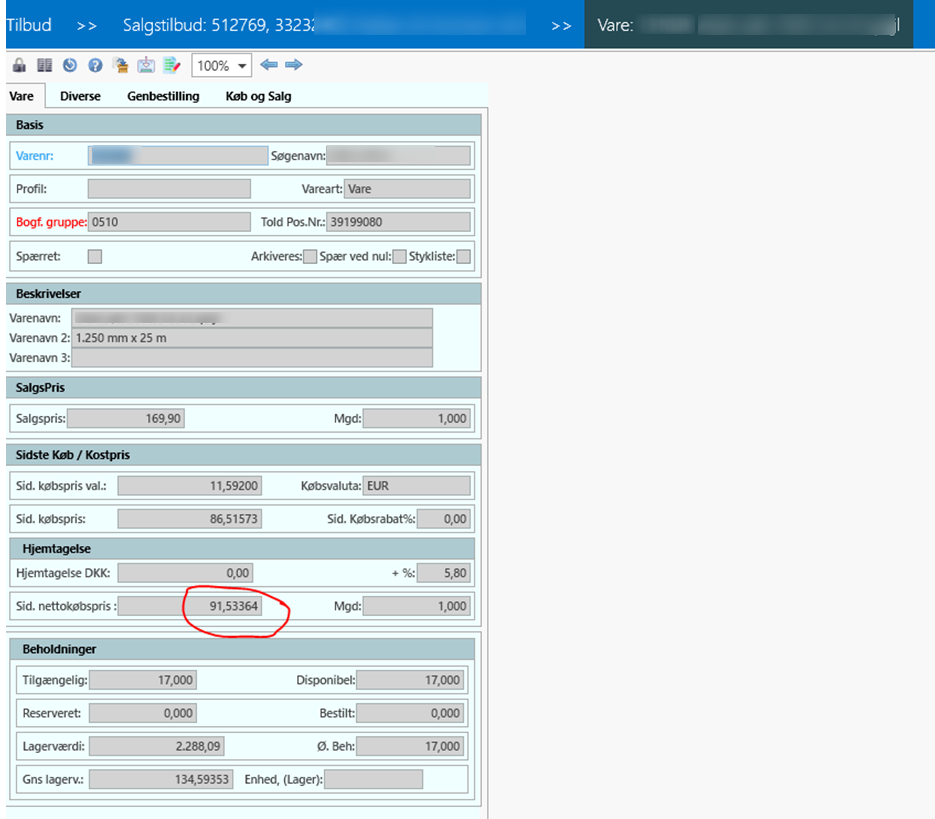Click the Bestilt field 0,000
Image resolution: width=935 pixels, height=819 pixels.
tap(410, 713)
